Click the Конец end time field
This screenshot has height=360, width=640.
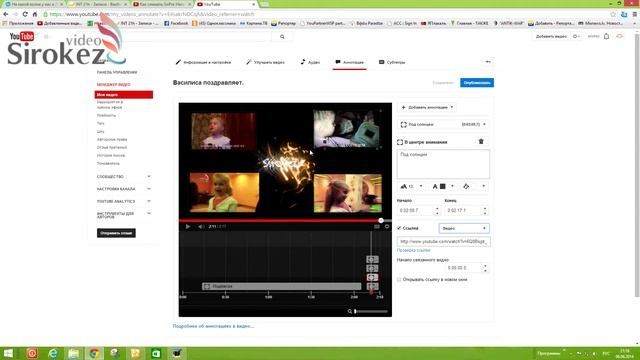point(464,211)
